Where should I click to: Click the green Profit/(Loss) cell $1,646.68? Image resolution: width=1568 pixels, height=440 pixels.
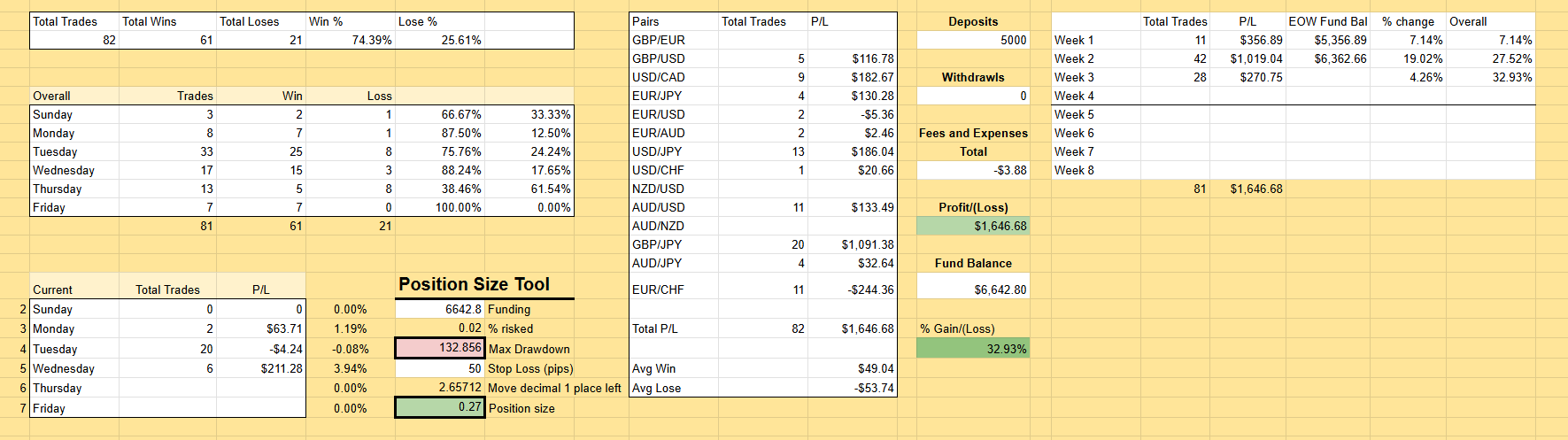[972, 226]
